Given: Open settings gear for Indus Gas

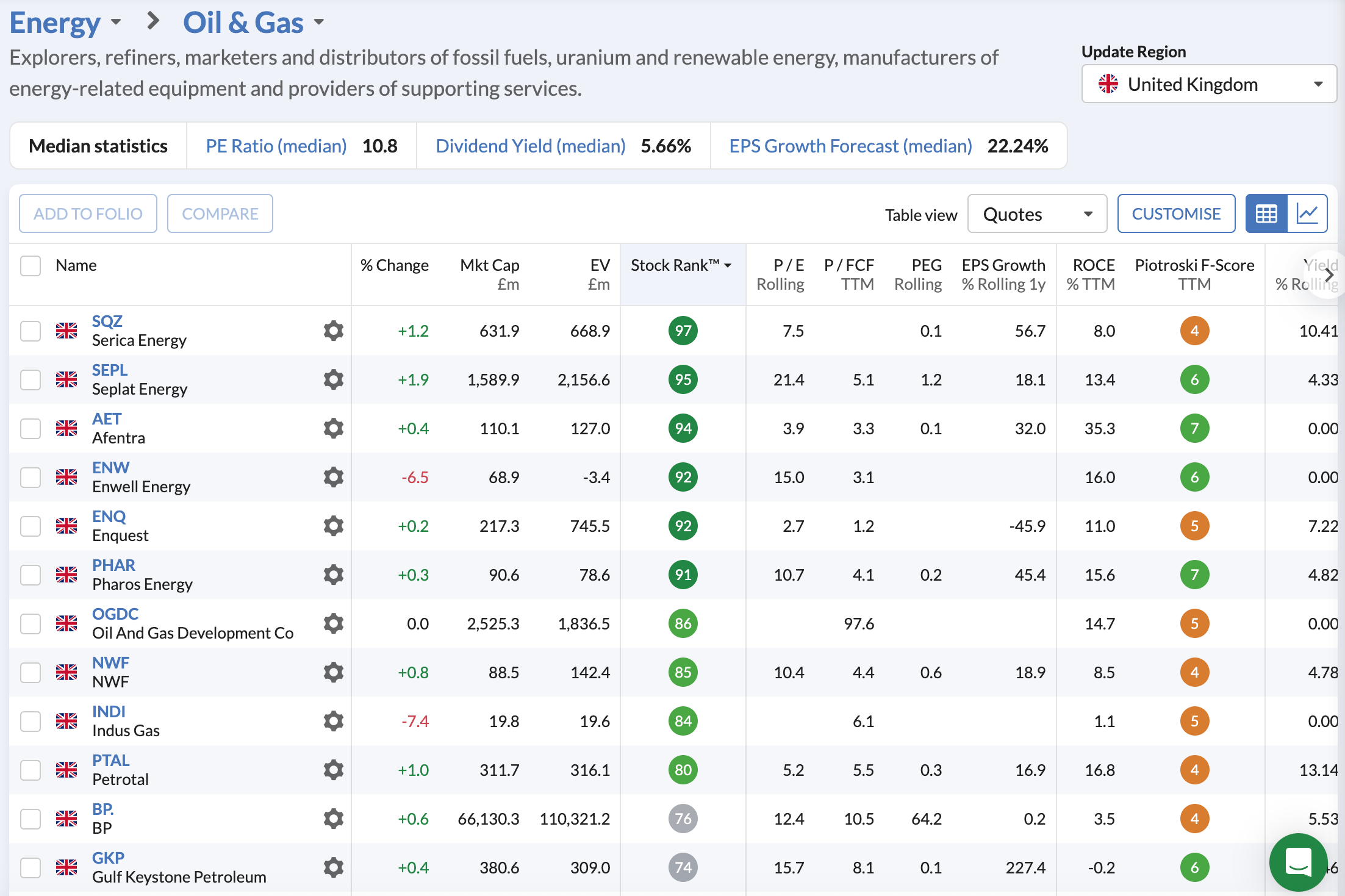Looking at the screenshot, I should [x=333, y=721].
